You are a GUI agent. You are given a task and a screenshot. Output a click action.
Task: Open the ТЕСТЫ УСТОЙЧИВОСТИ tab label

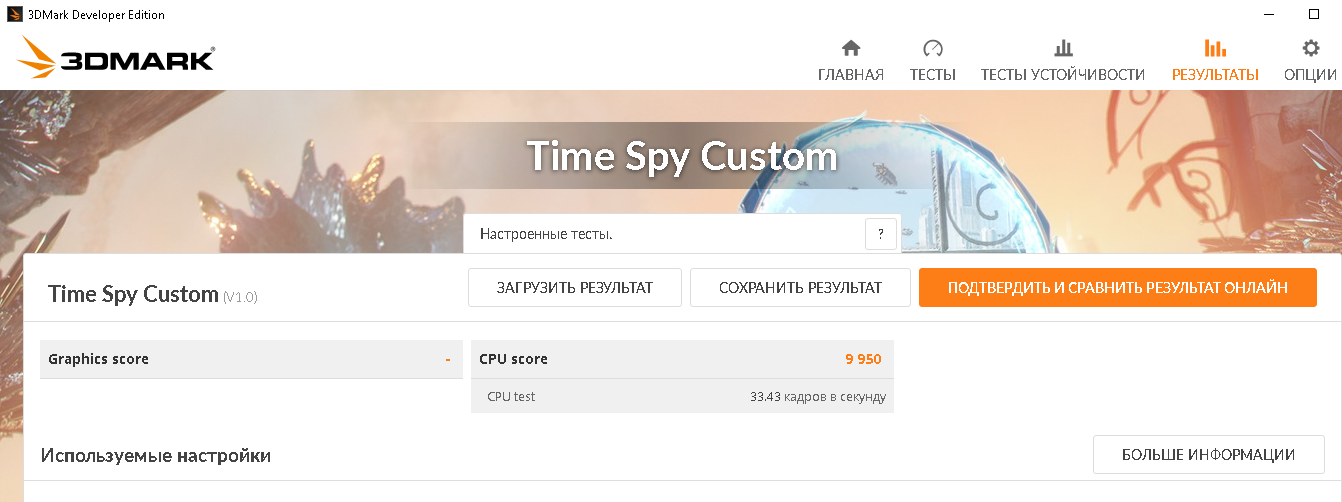pyautogui.click(x=1062, y=75)
